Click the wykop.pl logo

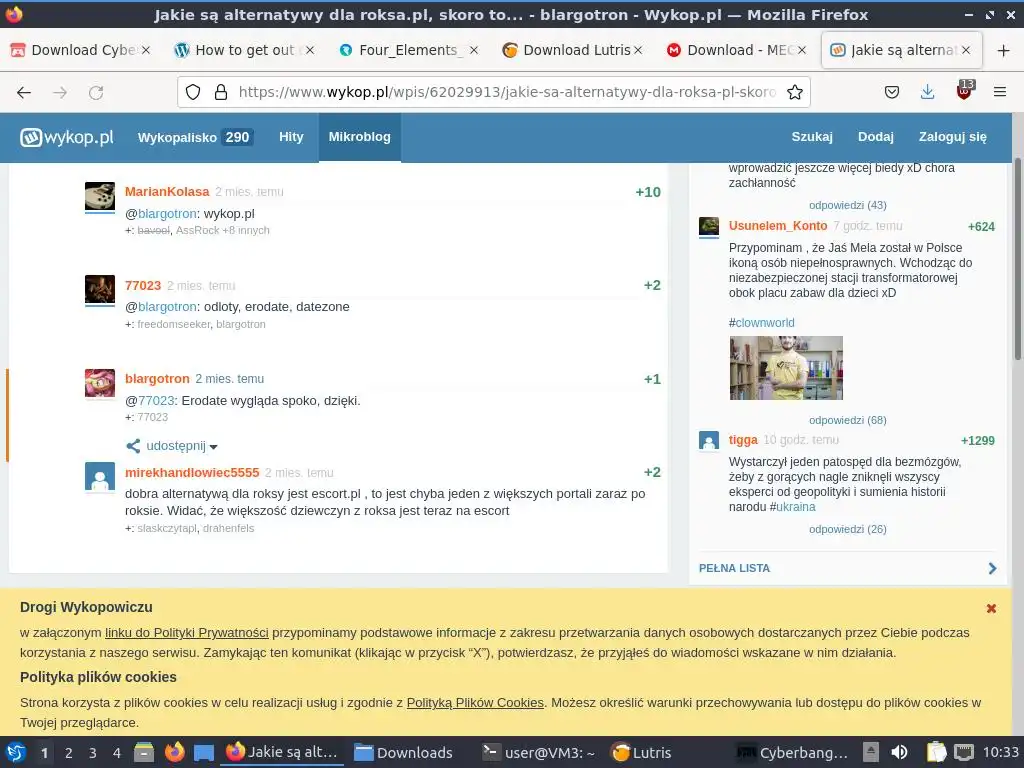pyautogui.click(x=67, y=137)
